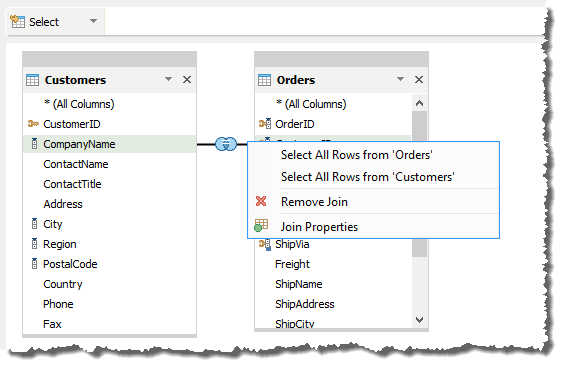Click the OrderID key icon
Image resolution: width=564 pixels, height=367 pixels.
point(265,124)
